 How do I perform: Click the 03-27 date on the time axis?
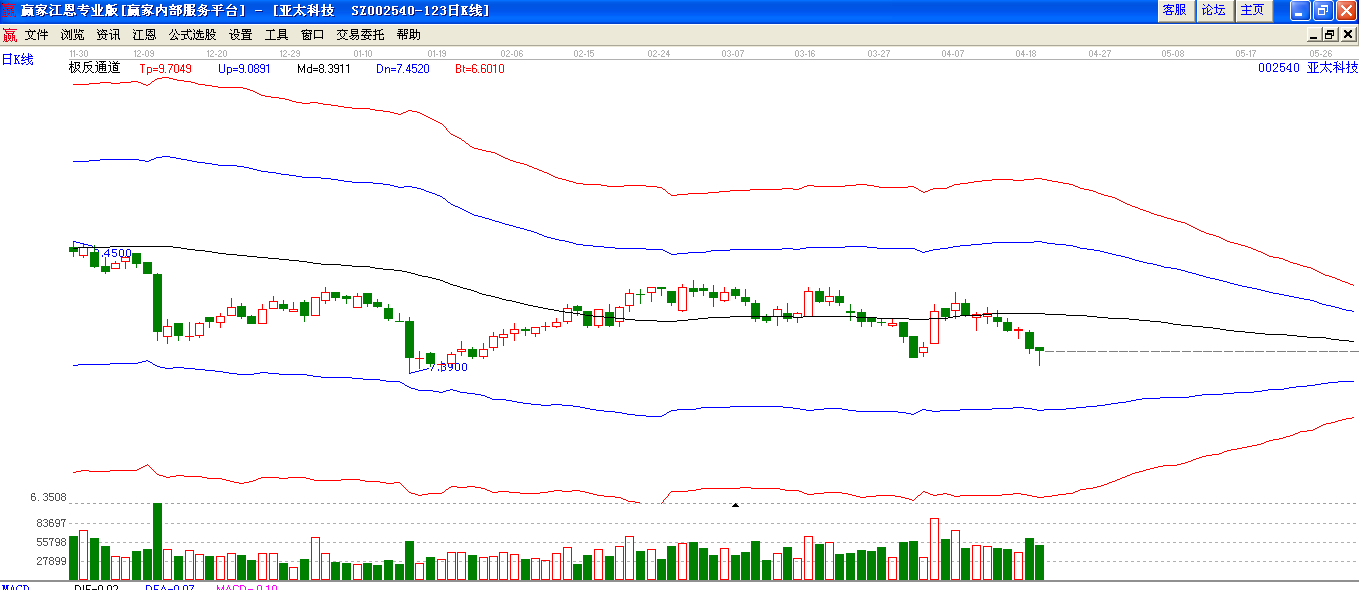point(879,53)
